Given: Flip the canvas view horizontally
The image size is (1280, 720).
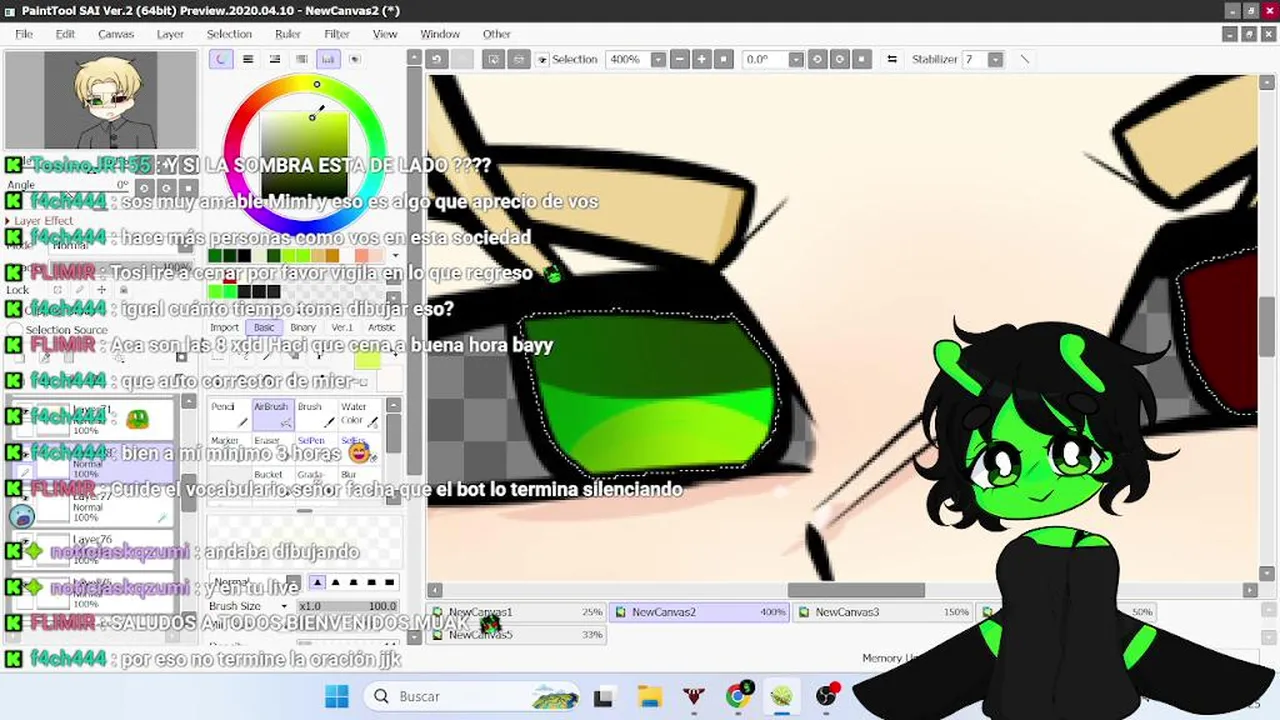Looking at the screenshot, I should pyautogui.click(x=892, y=59).
